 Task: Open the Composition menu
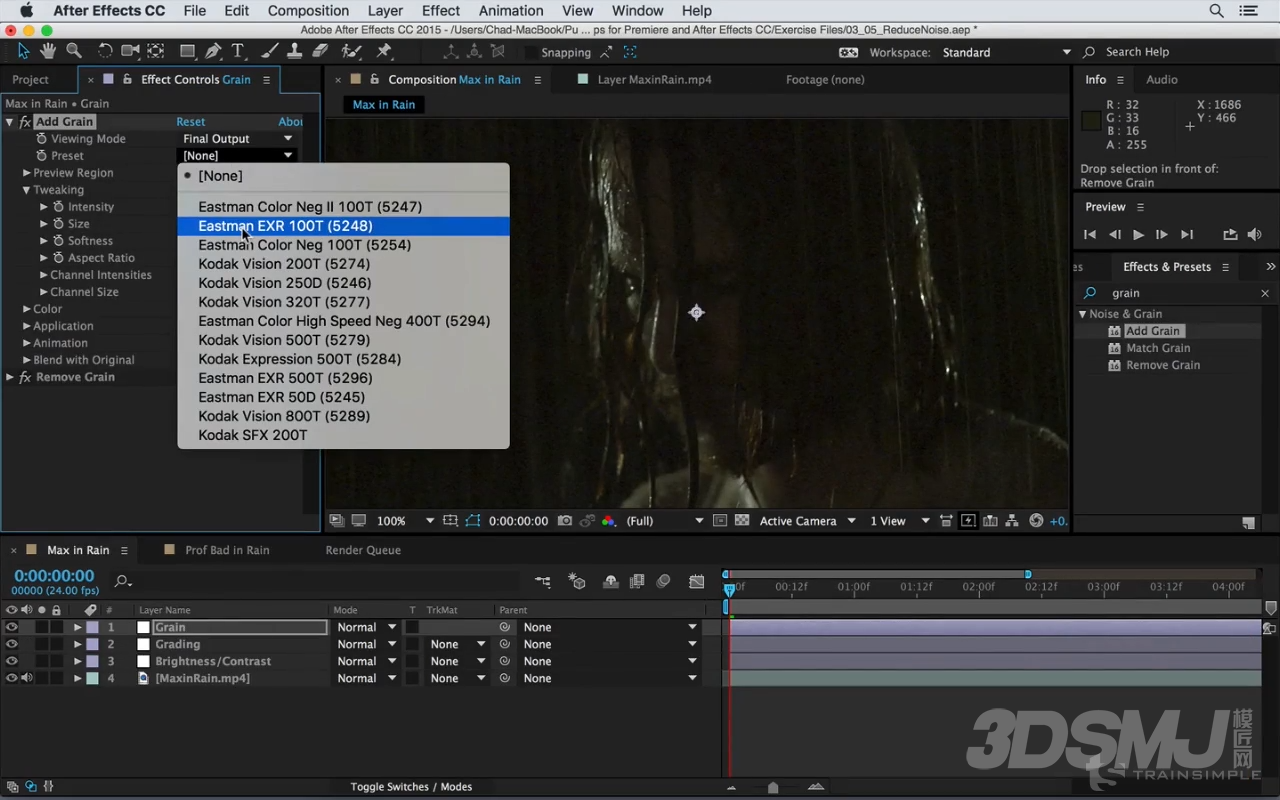tap(308, 11)
